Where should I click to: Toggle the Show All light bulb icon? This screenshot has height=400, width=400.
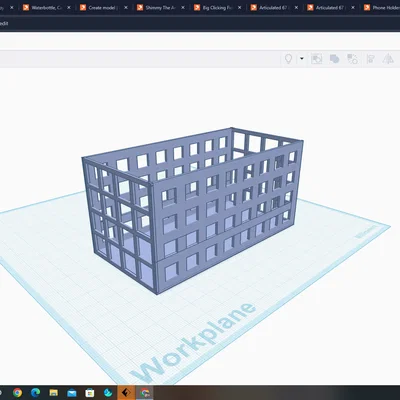288,59
